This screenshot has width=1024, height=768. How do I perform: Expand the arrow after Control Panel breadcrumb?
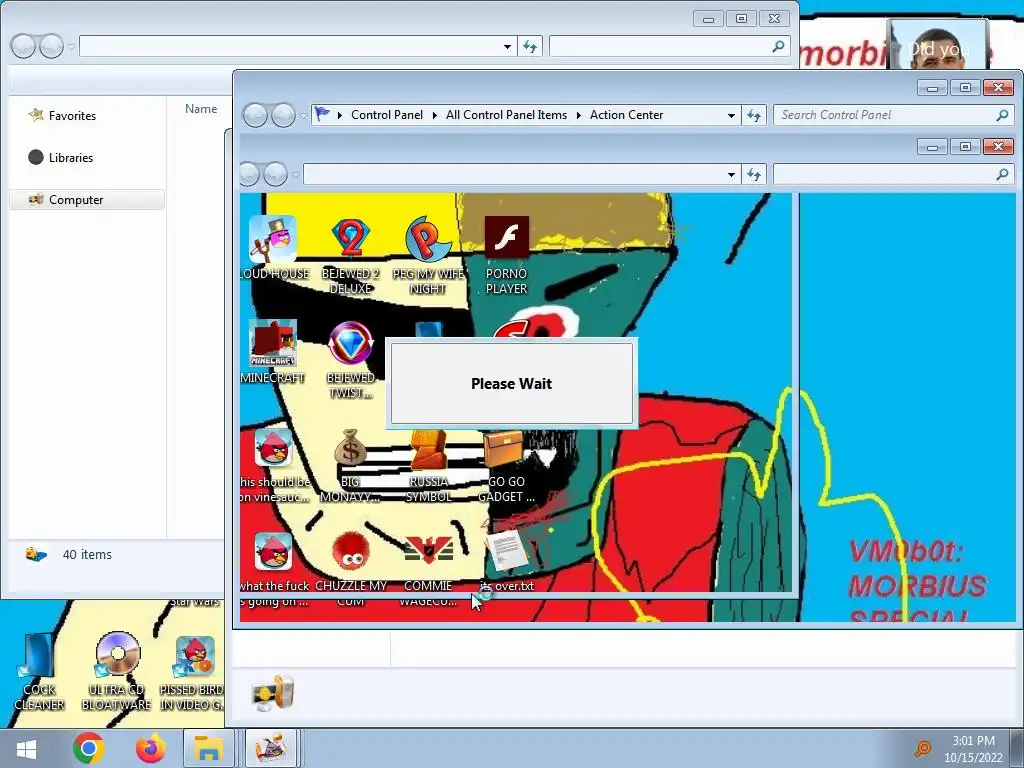click(435, 116)
